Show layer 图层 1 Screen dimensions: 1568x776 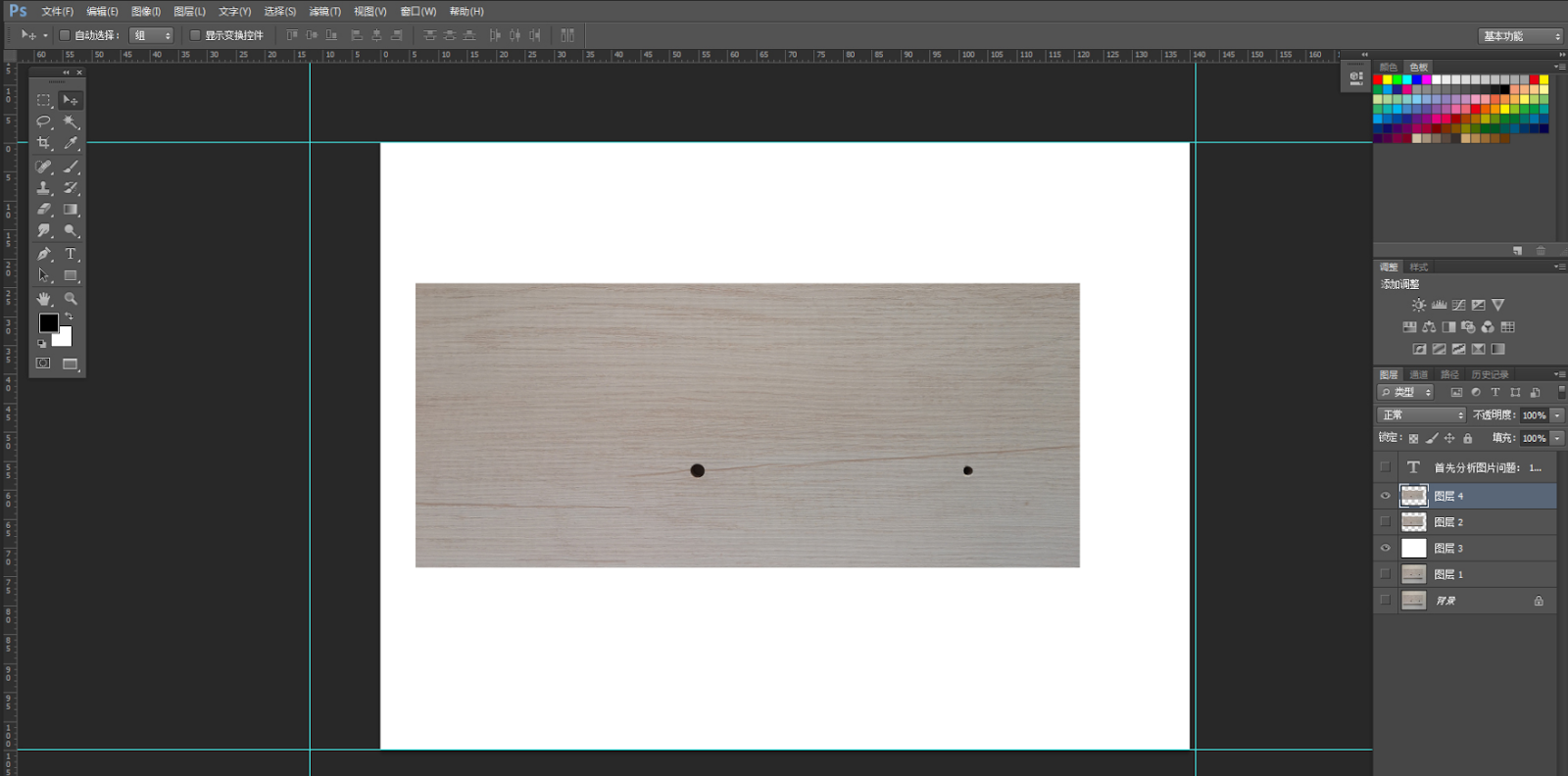point(1385,574)
